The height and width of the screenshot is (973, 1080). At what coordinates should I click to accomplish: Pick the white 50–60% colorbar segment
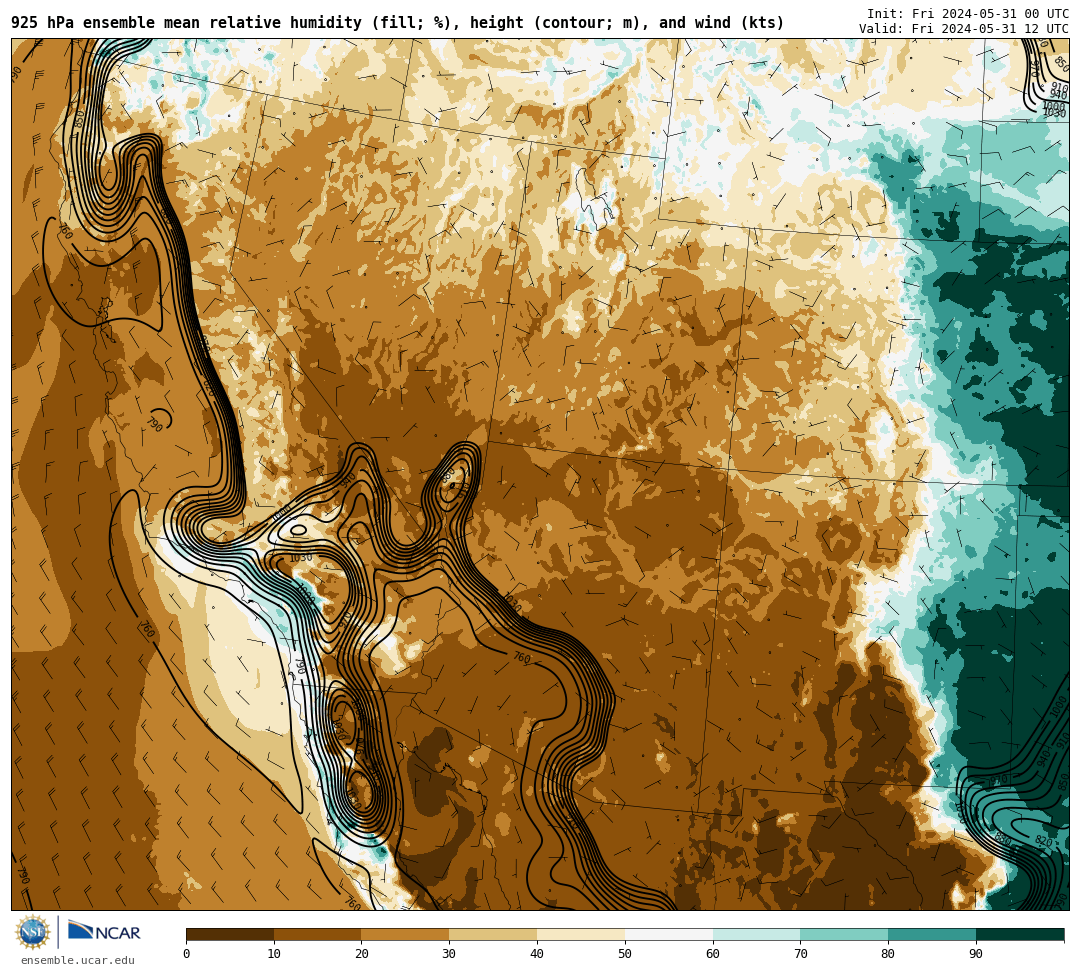pyautogui.click(x=669, y=934)
